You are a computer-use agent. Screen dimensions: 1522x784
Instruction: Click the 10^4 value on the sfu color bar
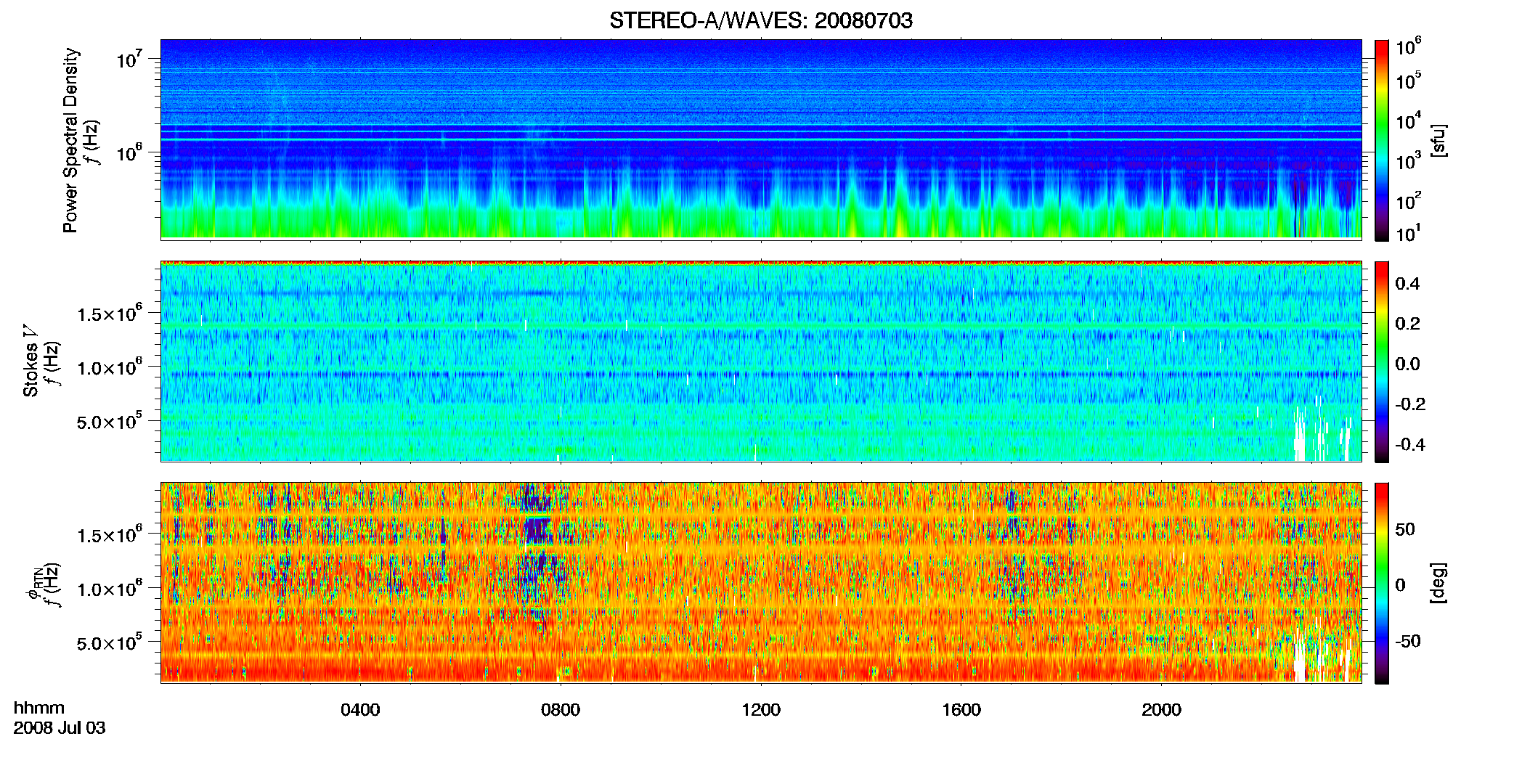[x=1409, y=121]
